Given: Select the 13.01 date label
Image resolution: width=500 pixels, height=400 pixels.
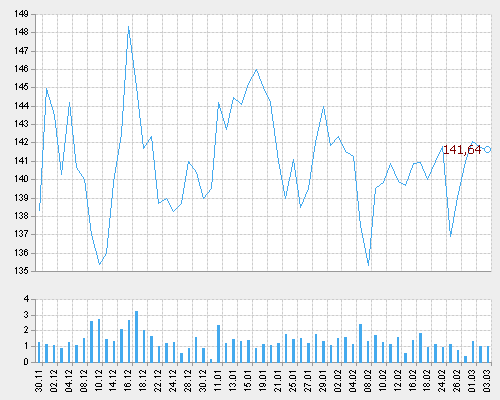Looking at the screenshot, I should click(x=233, y=381).
